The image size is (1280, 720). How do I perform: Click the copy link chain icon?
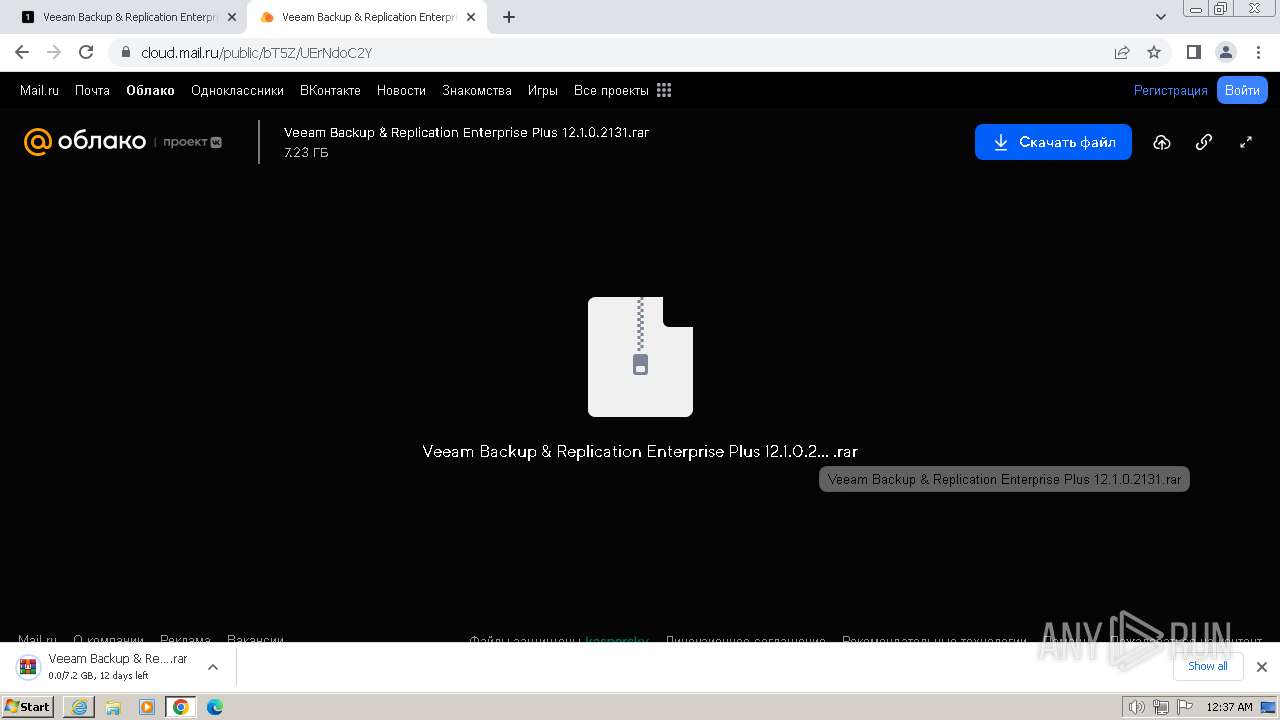pos(1204,142)
